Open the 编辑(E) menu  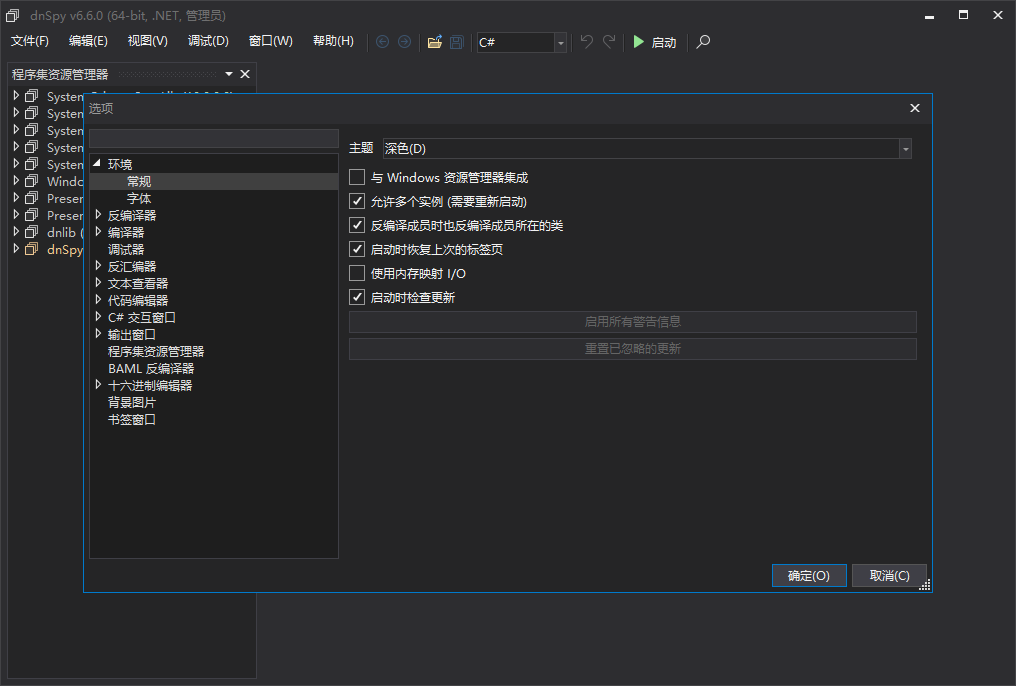pyautogui.click(x=88, y=41)
